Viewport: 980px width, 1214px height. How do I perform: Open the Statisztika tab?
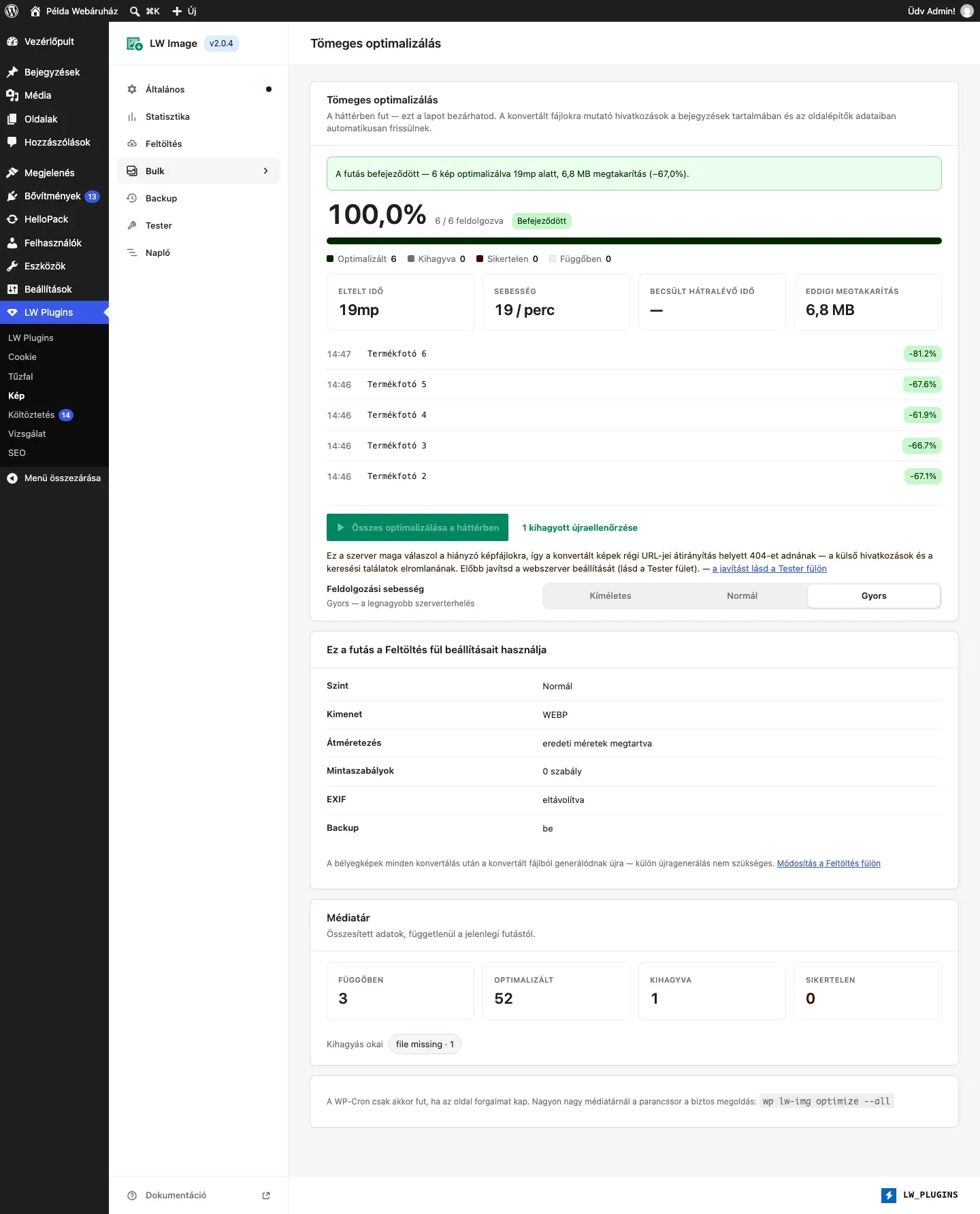(x=199, y=116)
